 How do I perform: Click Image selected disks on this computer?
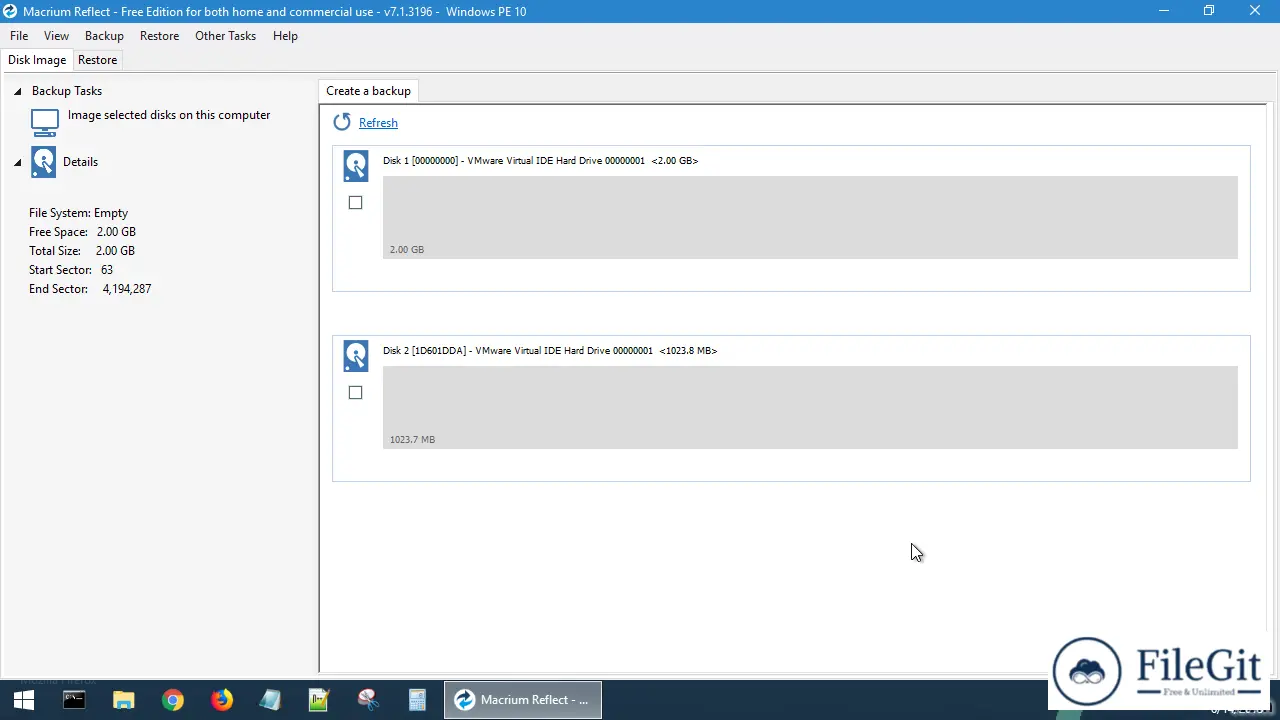169,115
